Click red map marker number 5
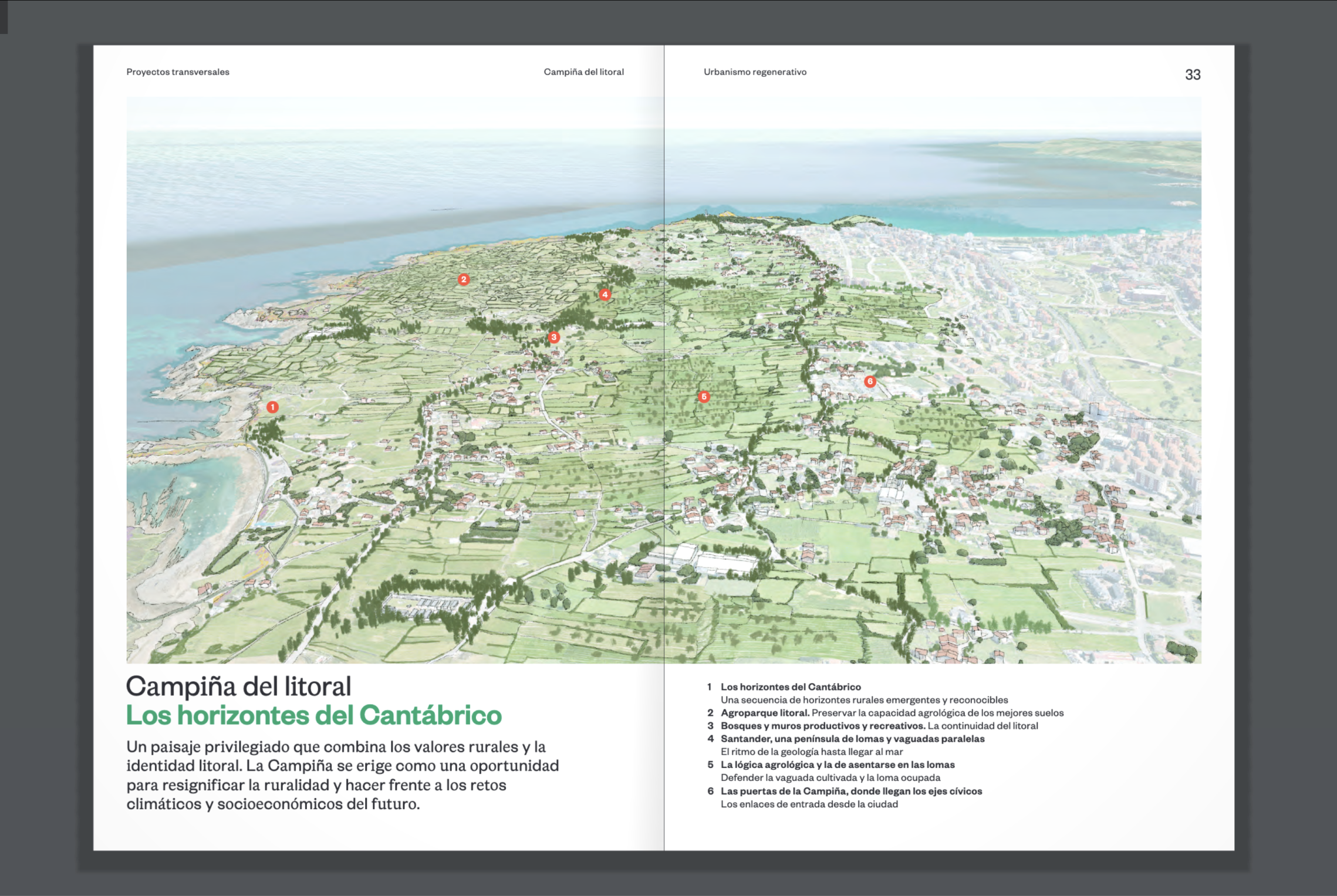Image resolution: width=1337 pixels, height=896 pixels. [704, 397]
